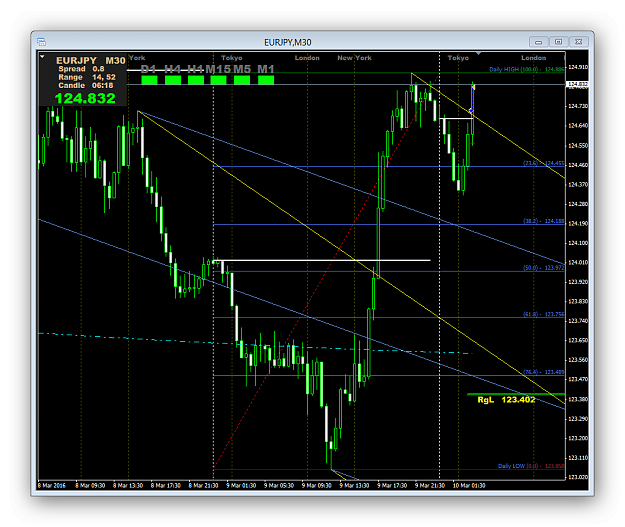
Task: Click the '(61.8) - 123.756' Fibonacci label
Action: 544,315
